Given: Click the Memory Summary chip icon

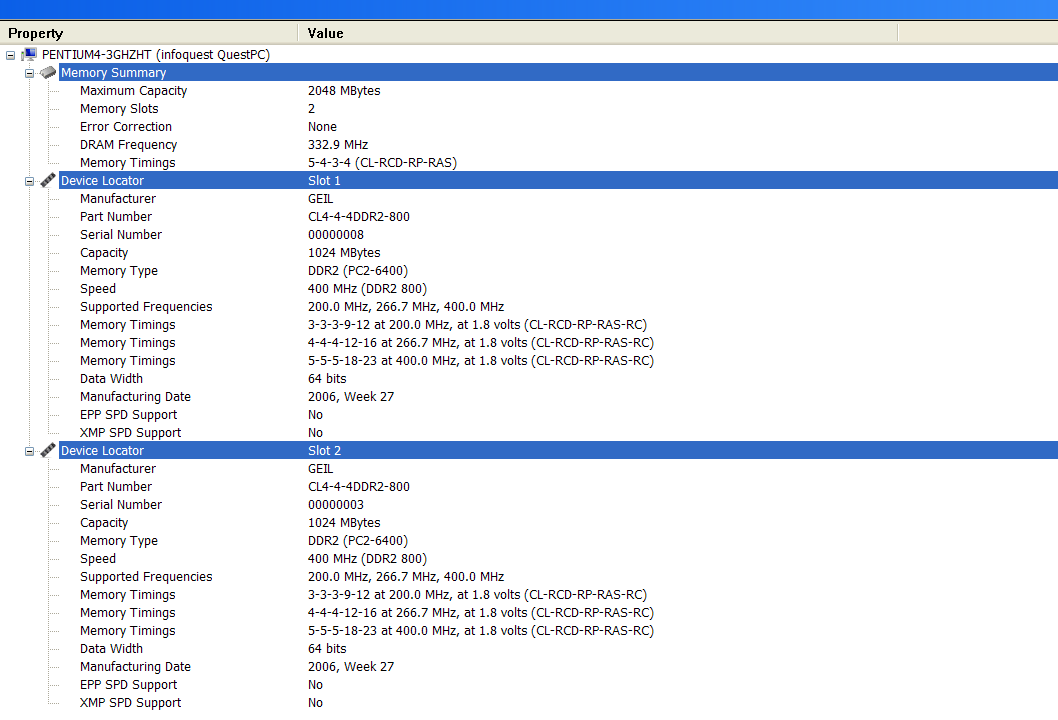Looking at the screenshot, I should pyautogui.click(x=48, y=73).
